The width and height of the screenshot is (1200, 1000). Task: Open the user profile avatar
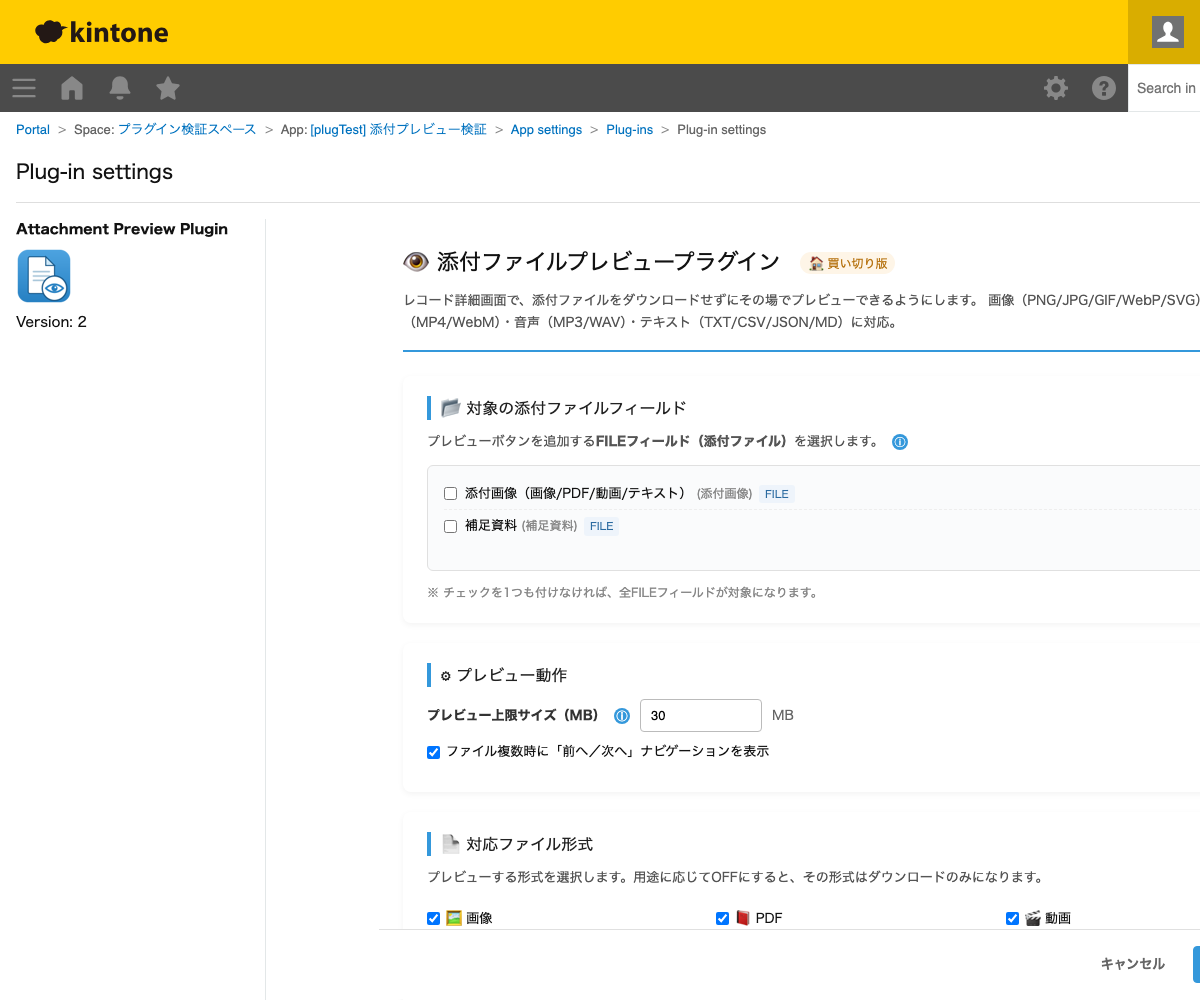pos(1167,32)
